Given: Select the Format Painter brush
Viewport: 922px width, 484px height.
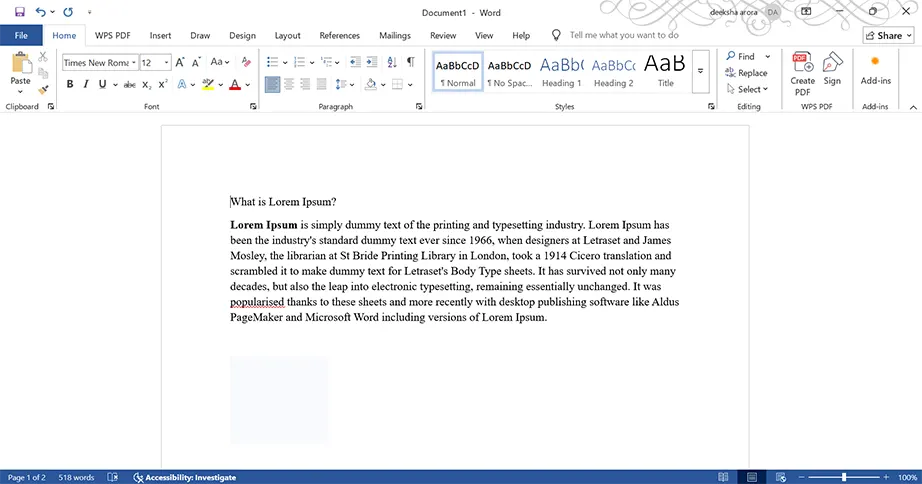Looking at the screenshot, I should point(43,90).
